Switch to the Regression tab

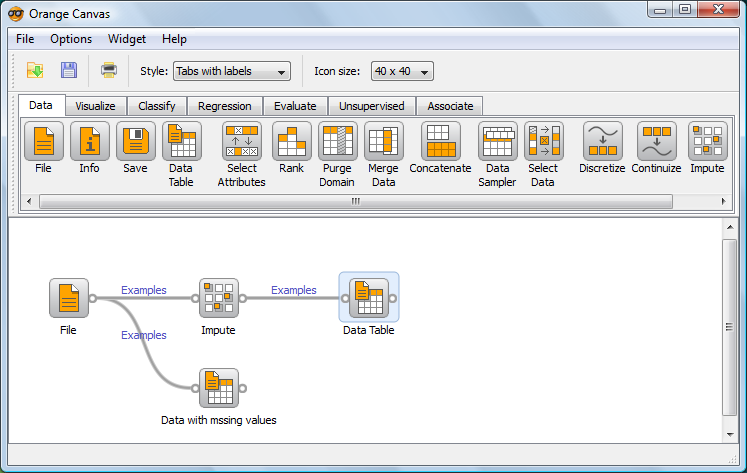coord(225,106)
